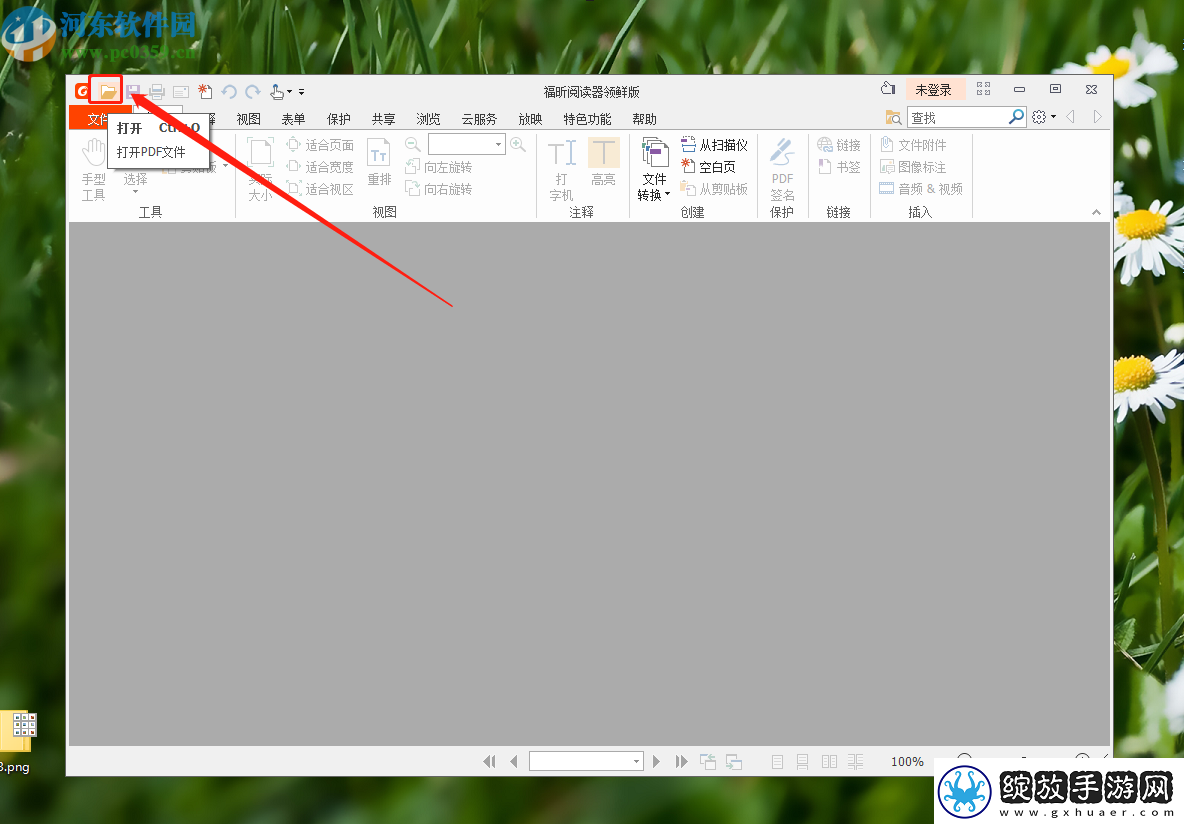Click the Undo arrow icon
The height and width of the screenshot is (824, 1184).
[229, 92]
